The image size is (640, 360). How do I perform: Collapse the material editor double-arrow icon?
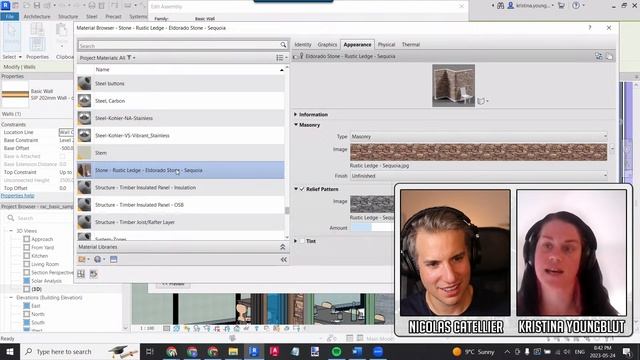(x=284, y=260)
